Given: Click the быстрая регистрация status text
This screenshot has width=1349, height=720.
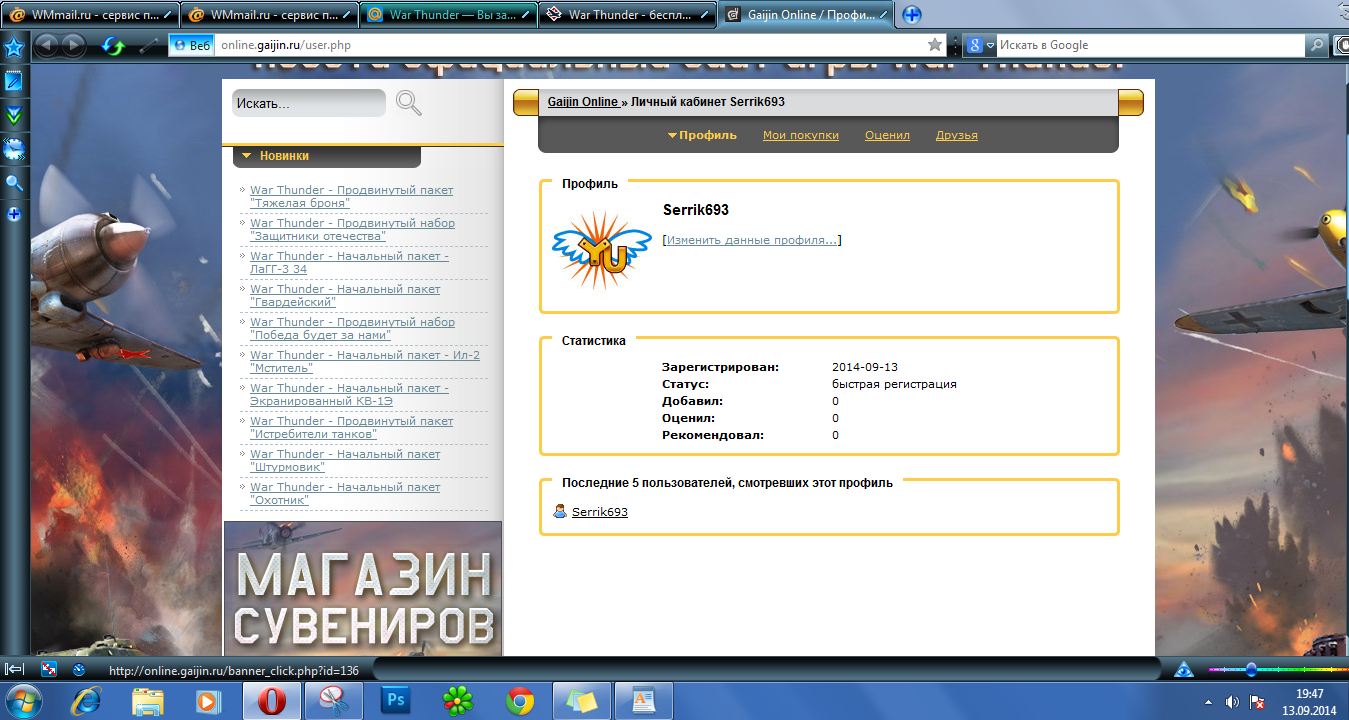Looking at the screenshot, I should click(894, 384).
